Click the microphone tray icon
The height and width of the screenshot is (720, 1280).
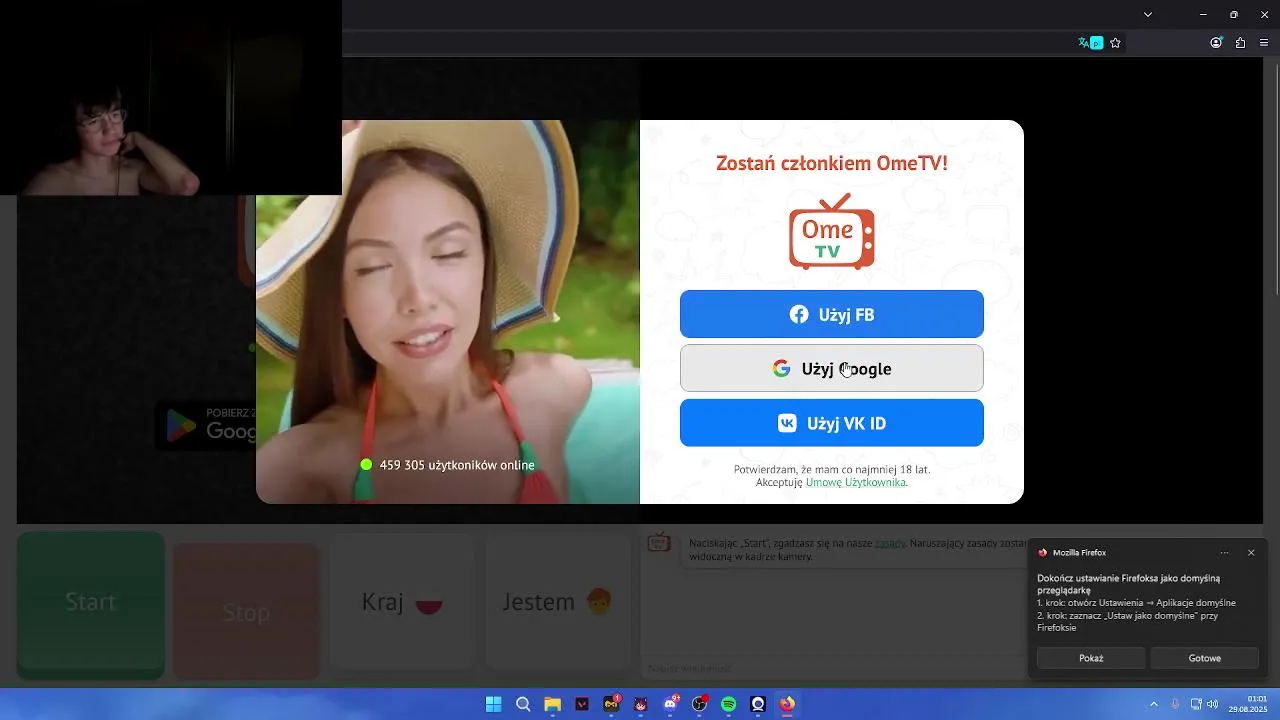click(x=1175, y=704)
